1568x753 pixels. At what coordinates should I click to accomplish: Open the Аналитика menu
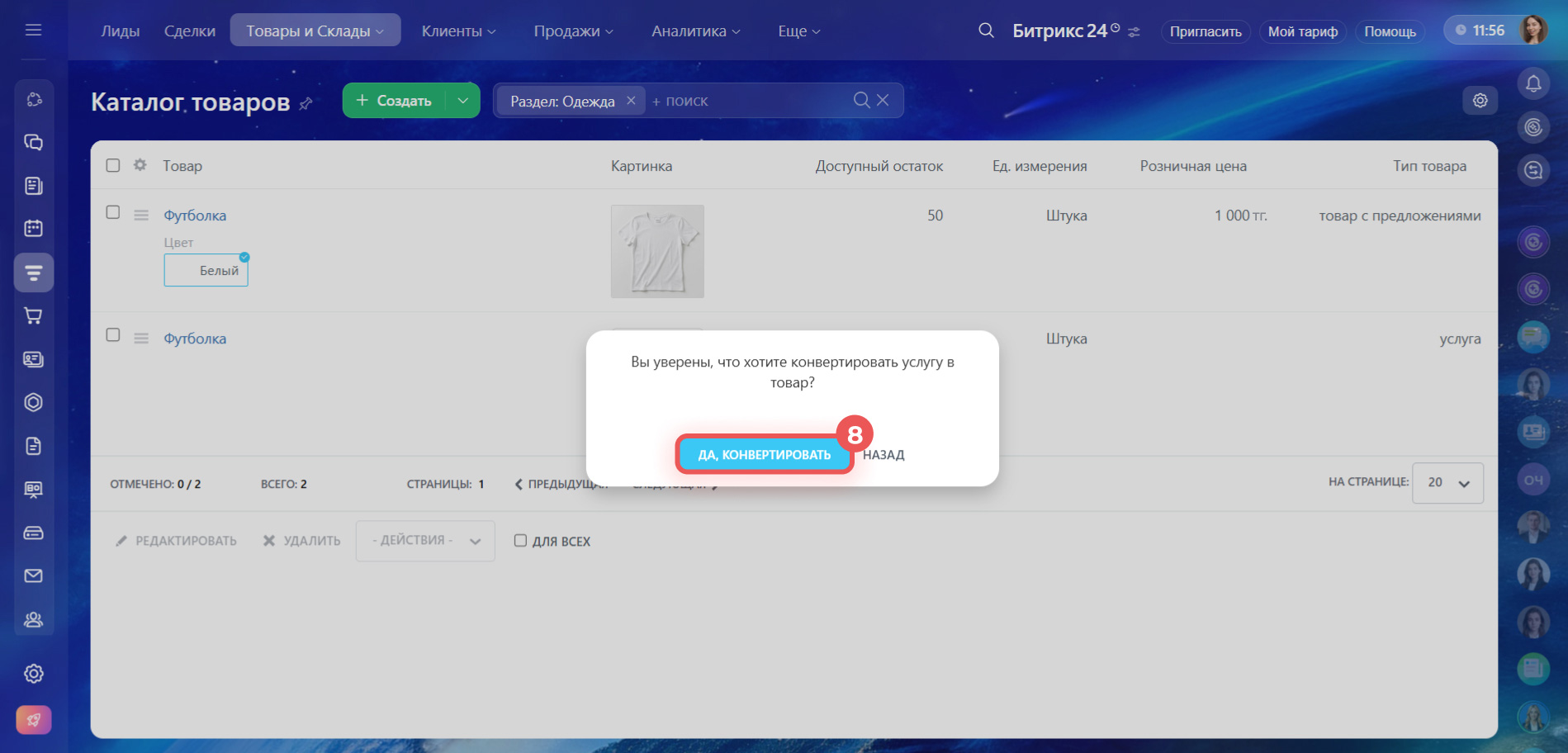pyautogui.click(x=695, y=31)
